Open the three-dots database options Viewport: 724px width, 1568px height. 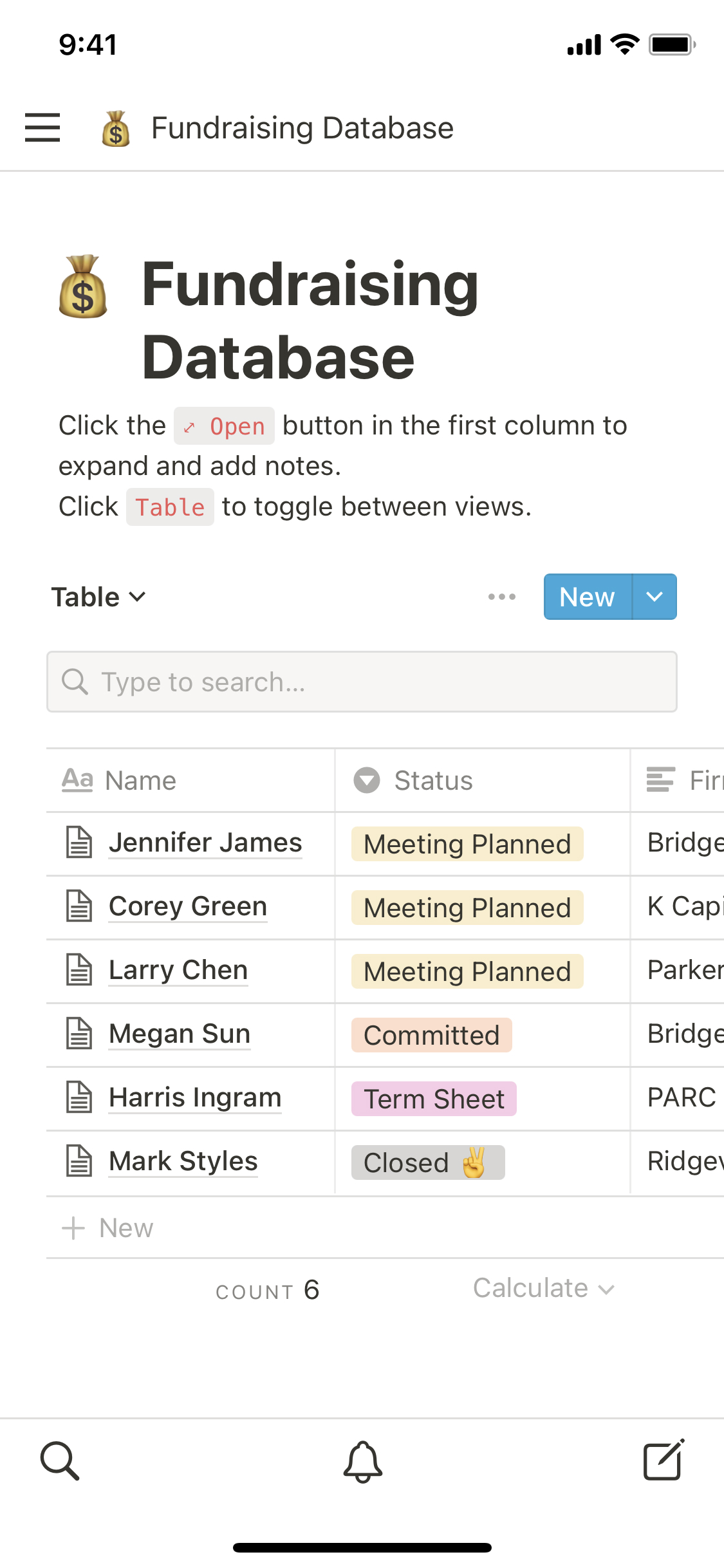pos(501,597)
